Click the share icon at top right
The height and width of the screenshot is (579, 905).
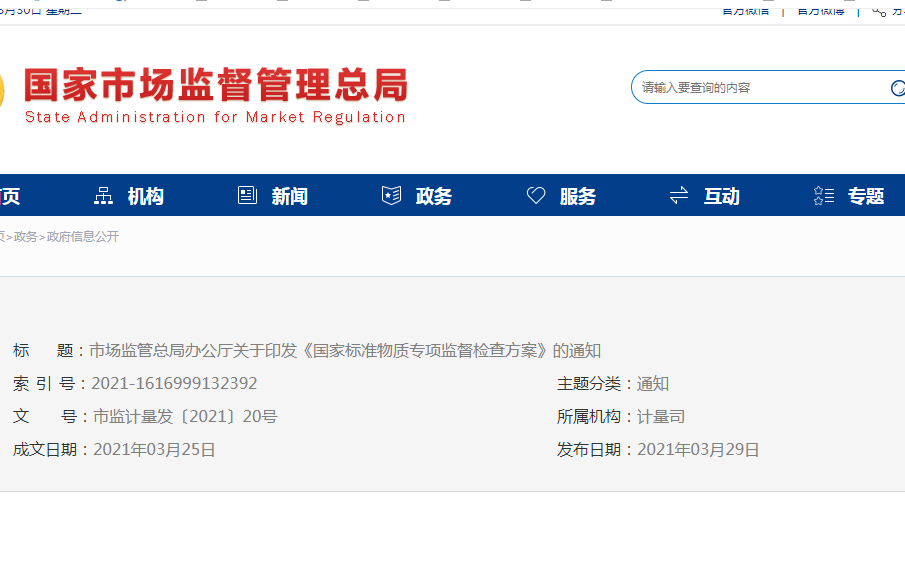[878, 10]
